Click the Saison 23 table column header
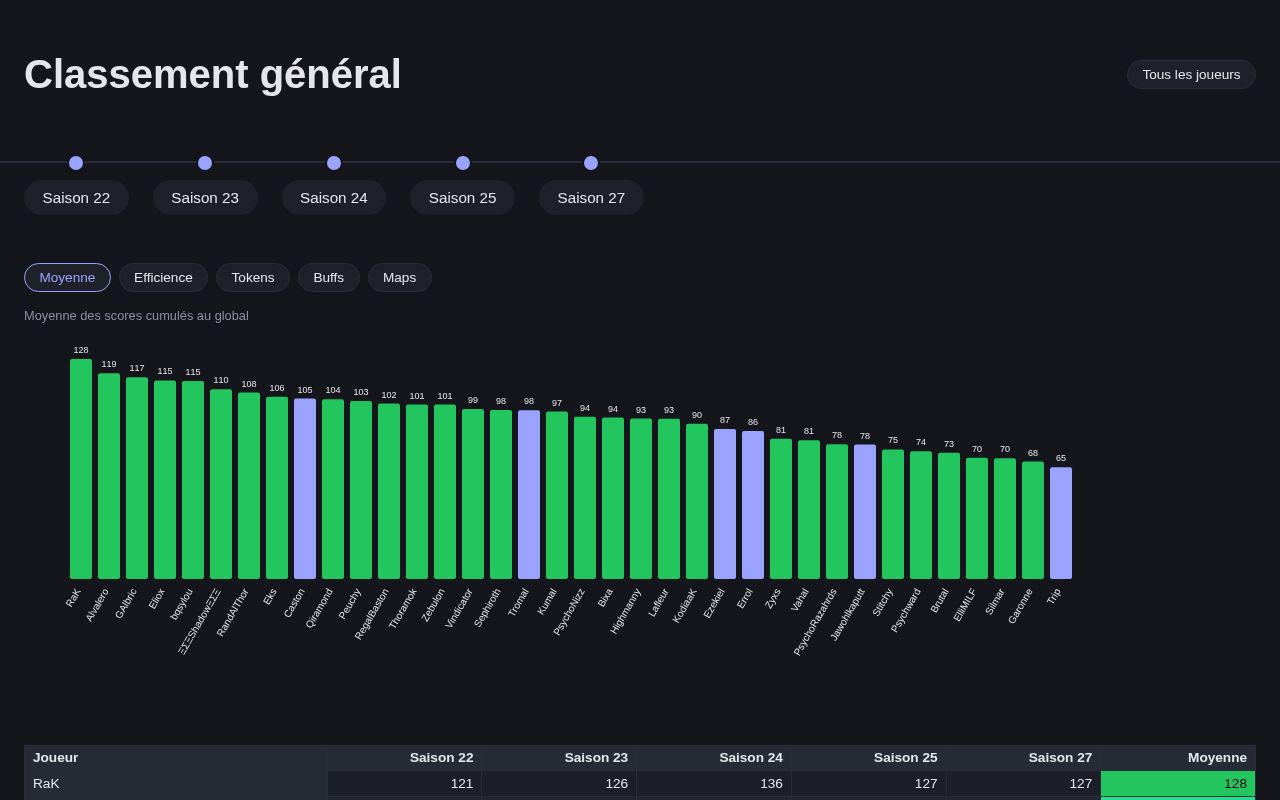The height and width of the screenshot is (800, 1280). tap(559, 758)
